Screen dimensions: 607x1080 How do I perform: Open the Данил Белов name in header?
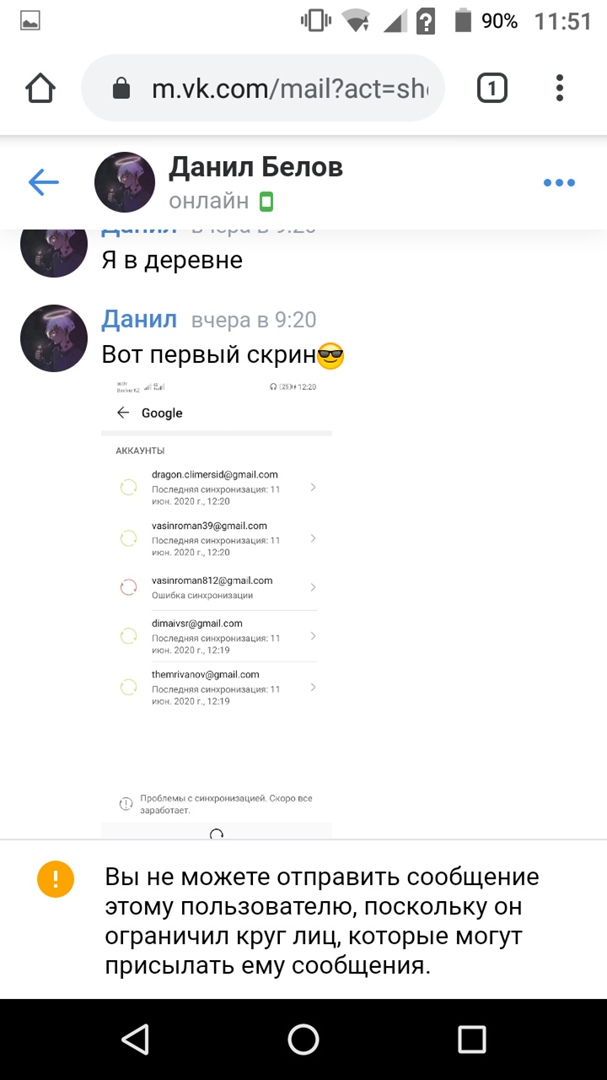coord(256,167)
